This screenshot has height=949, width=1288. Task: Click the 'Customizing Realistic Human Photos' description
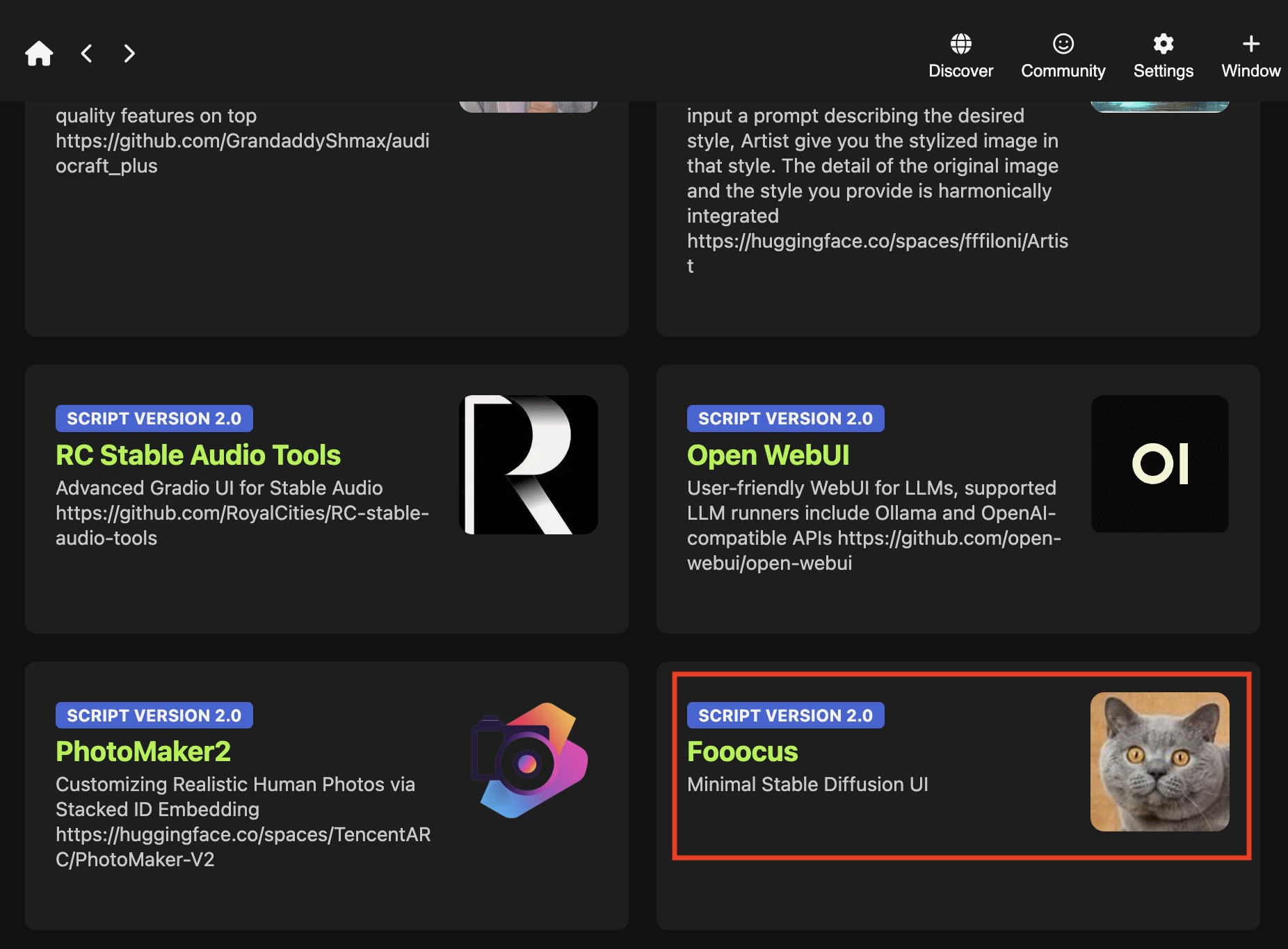point(243,822)
